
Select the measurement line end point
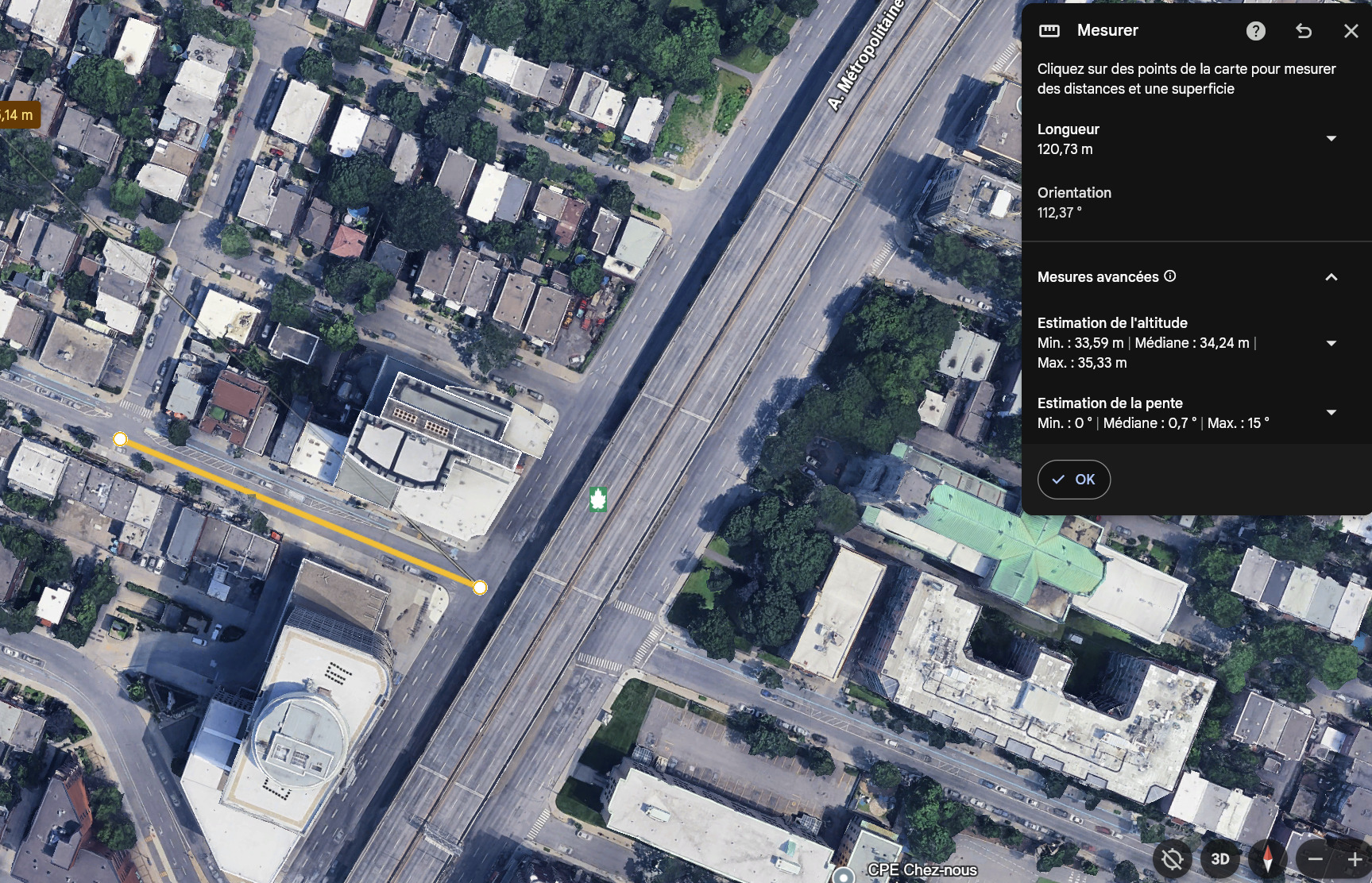click(x=480, y=588)
